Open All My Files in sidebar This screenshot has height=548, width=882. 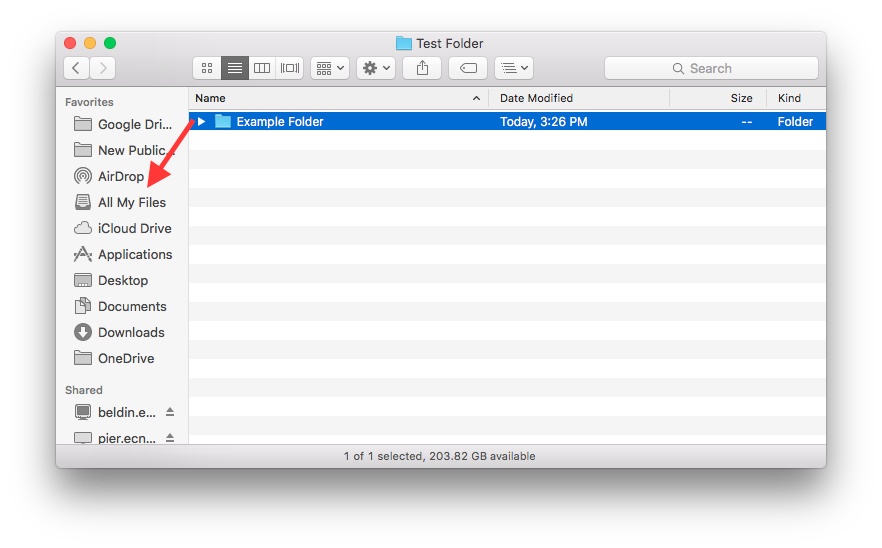(131, 202)
